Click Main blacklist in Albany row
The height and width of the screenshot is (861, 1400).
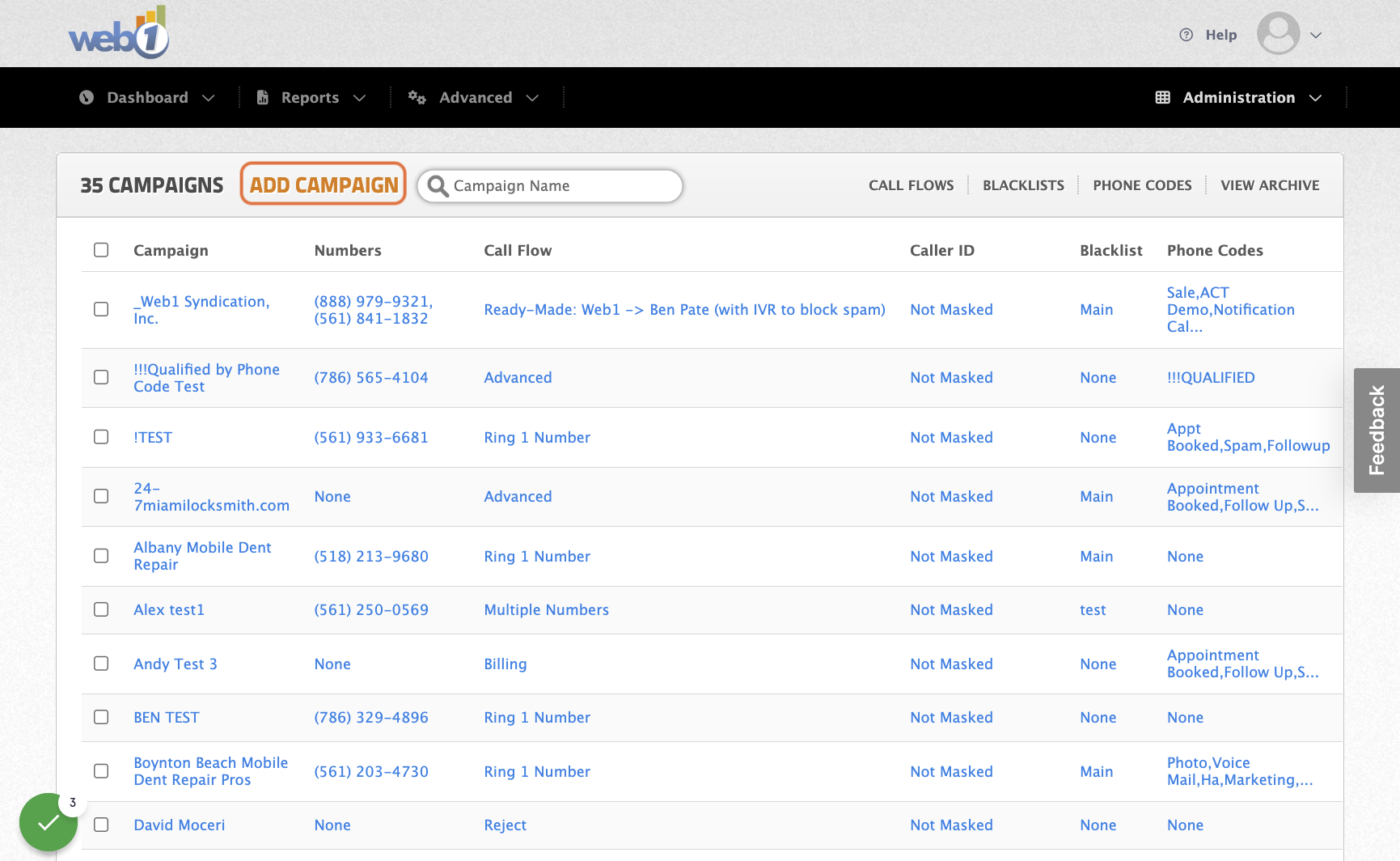click(x=1096, y=557)
